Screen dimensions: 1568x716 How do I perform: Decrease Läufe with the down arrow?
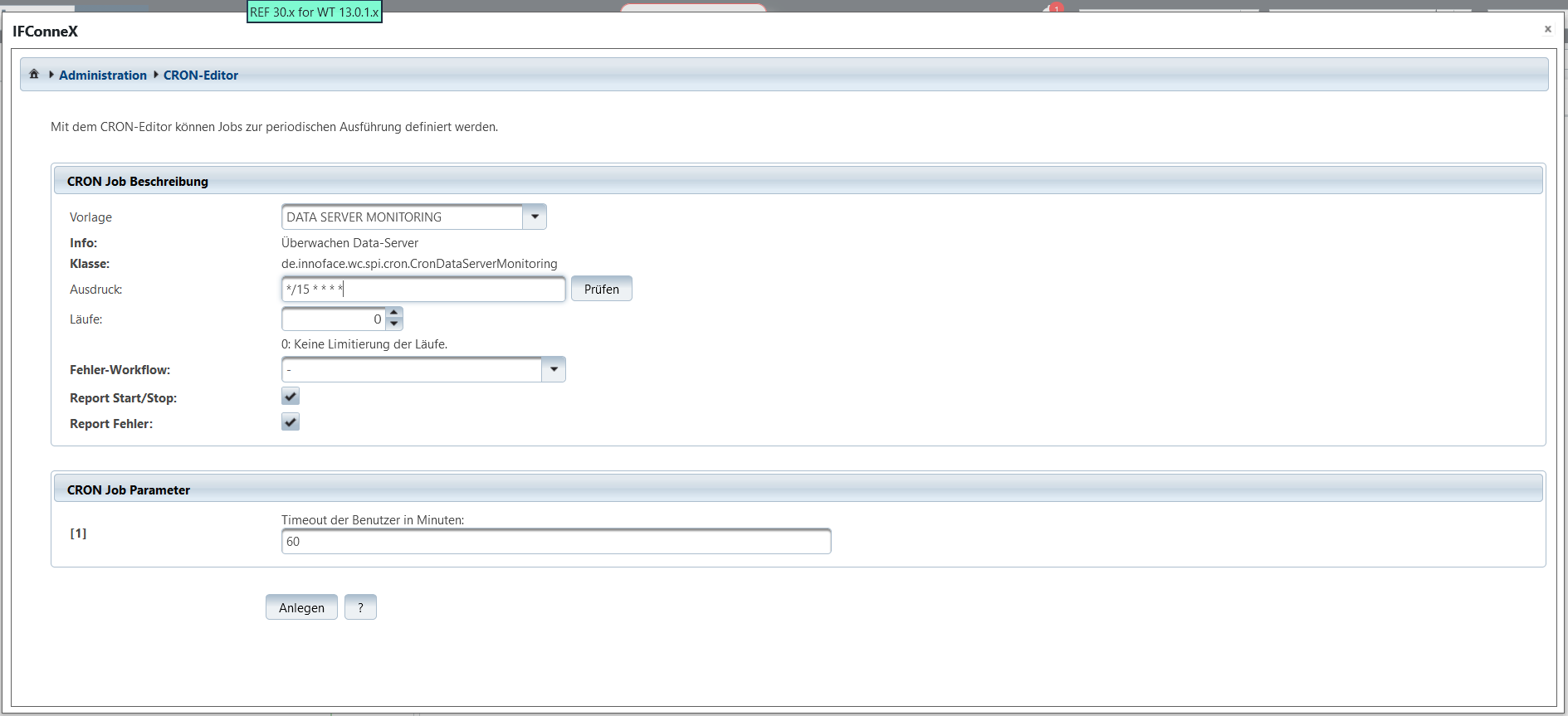[394, 324]
